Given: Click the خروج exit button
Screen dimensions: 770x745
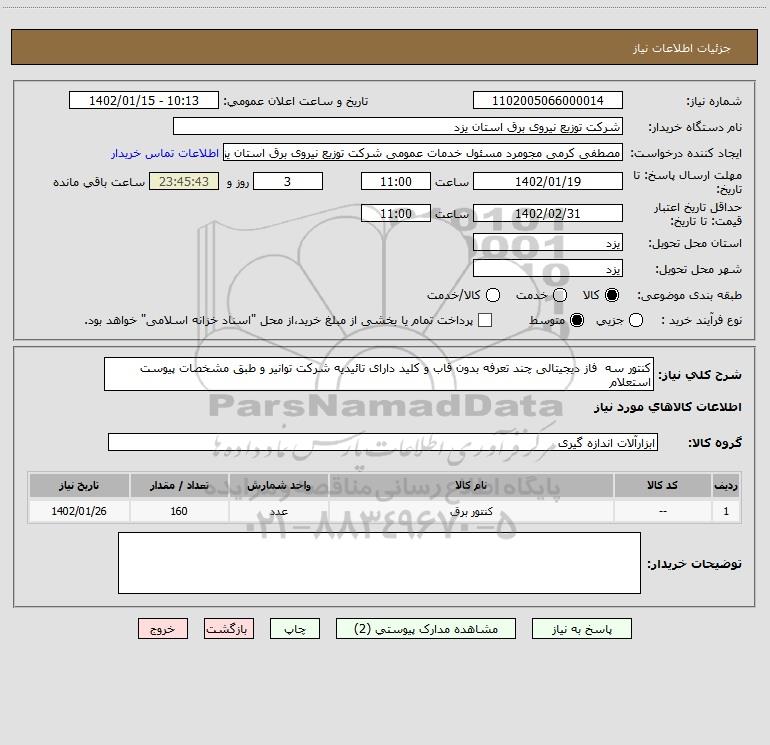Looking at the screenshot, I should [163, 629].
